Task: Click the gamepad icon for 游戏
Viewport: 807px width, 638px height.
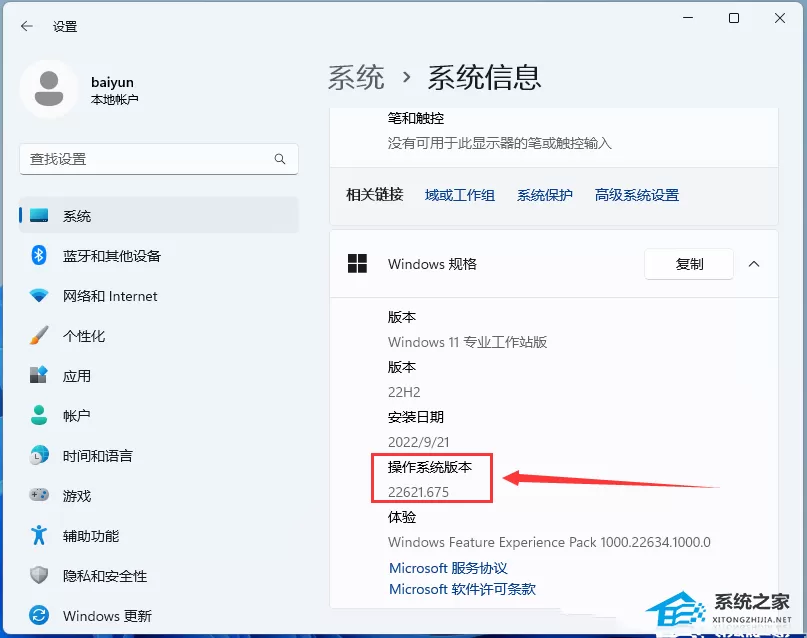Action: 39,495
